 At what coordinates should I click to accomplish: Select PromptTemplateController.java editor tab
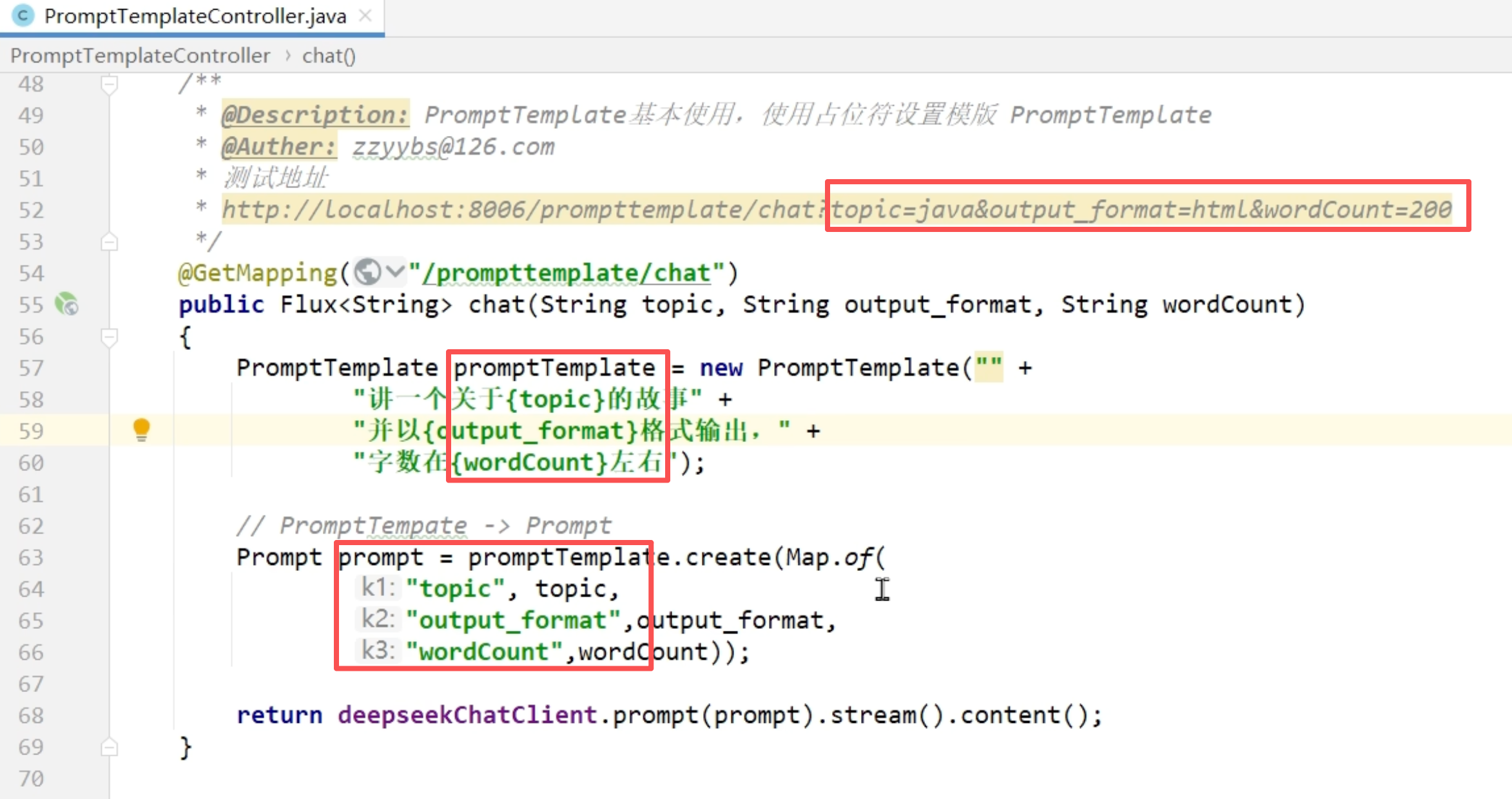[x=195, y=16]
